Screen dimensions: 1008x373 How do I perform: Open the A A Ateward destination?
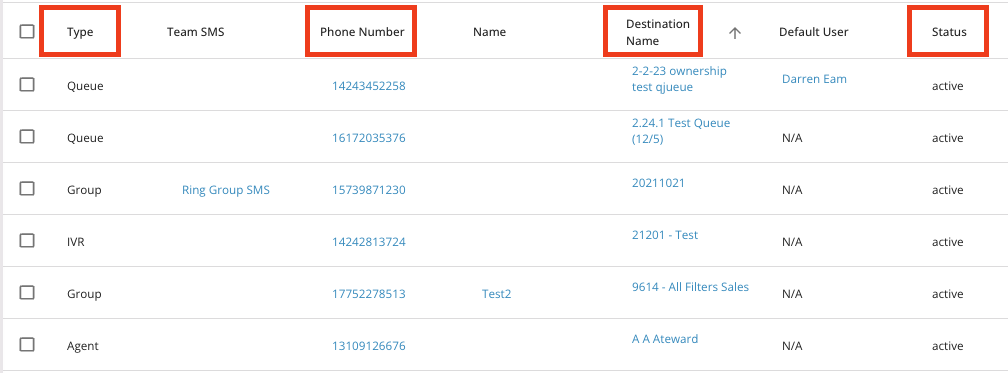pos(665,339)
